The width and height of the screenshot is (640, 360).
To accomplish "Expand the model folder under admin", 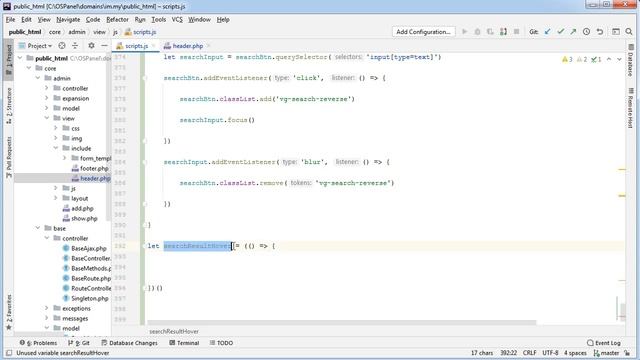I will 47,108.
